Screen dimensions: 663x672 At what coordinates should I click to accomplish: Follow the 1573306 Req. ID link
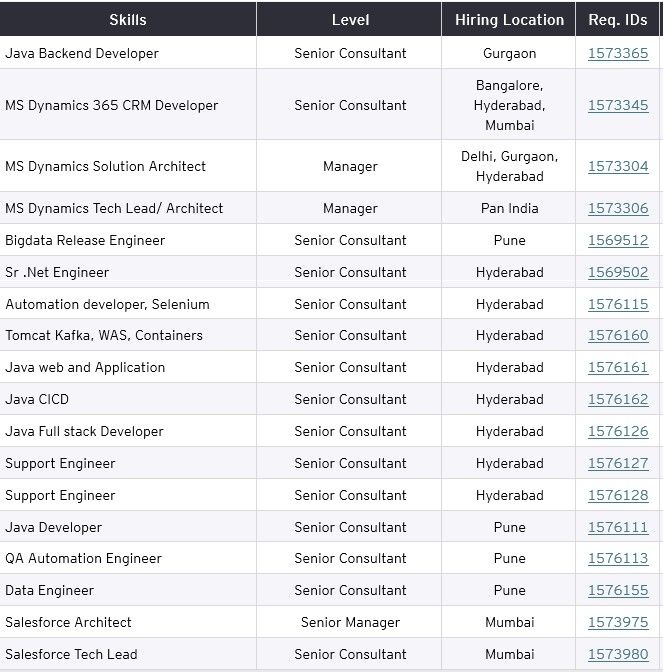pyautogui.click(x=618, y=208)
